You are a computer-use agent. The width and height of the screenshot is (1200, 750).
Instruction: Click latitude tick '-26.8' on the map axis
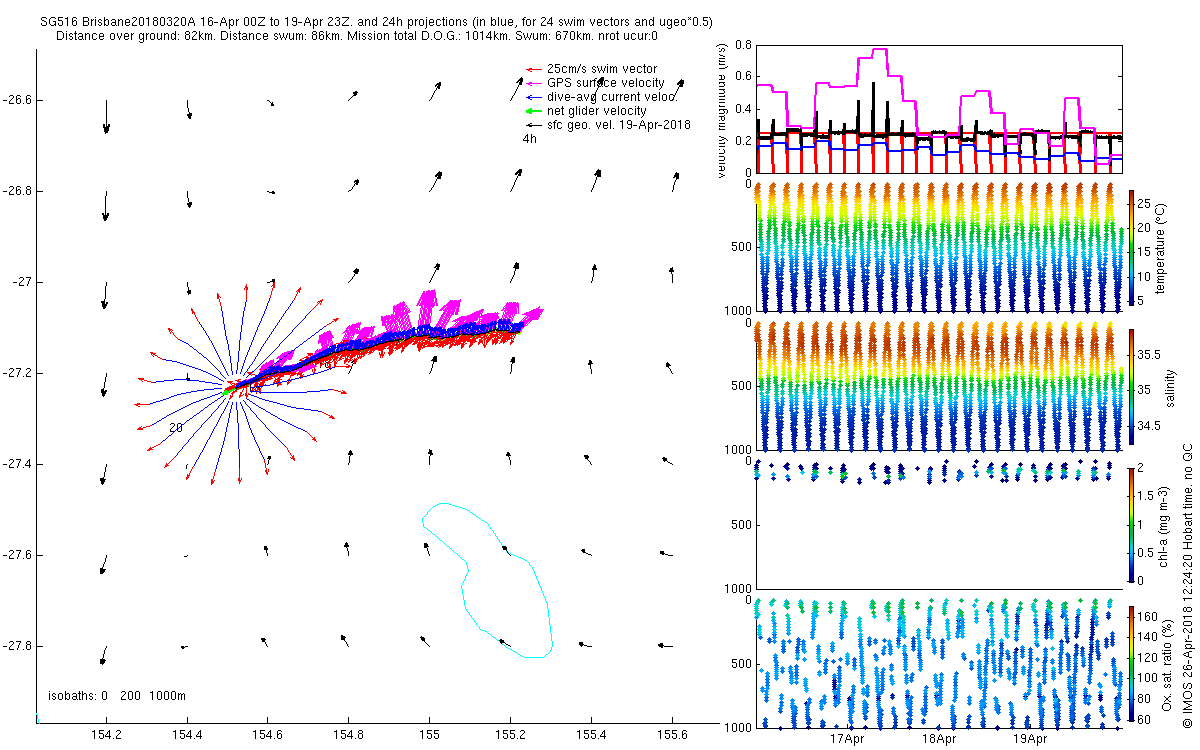coord(17,191)
